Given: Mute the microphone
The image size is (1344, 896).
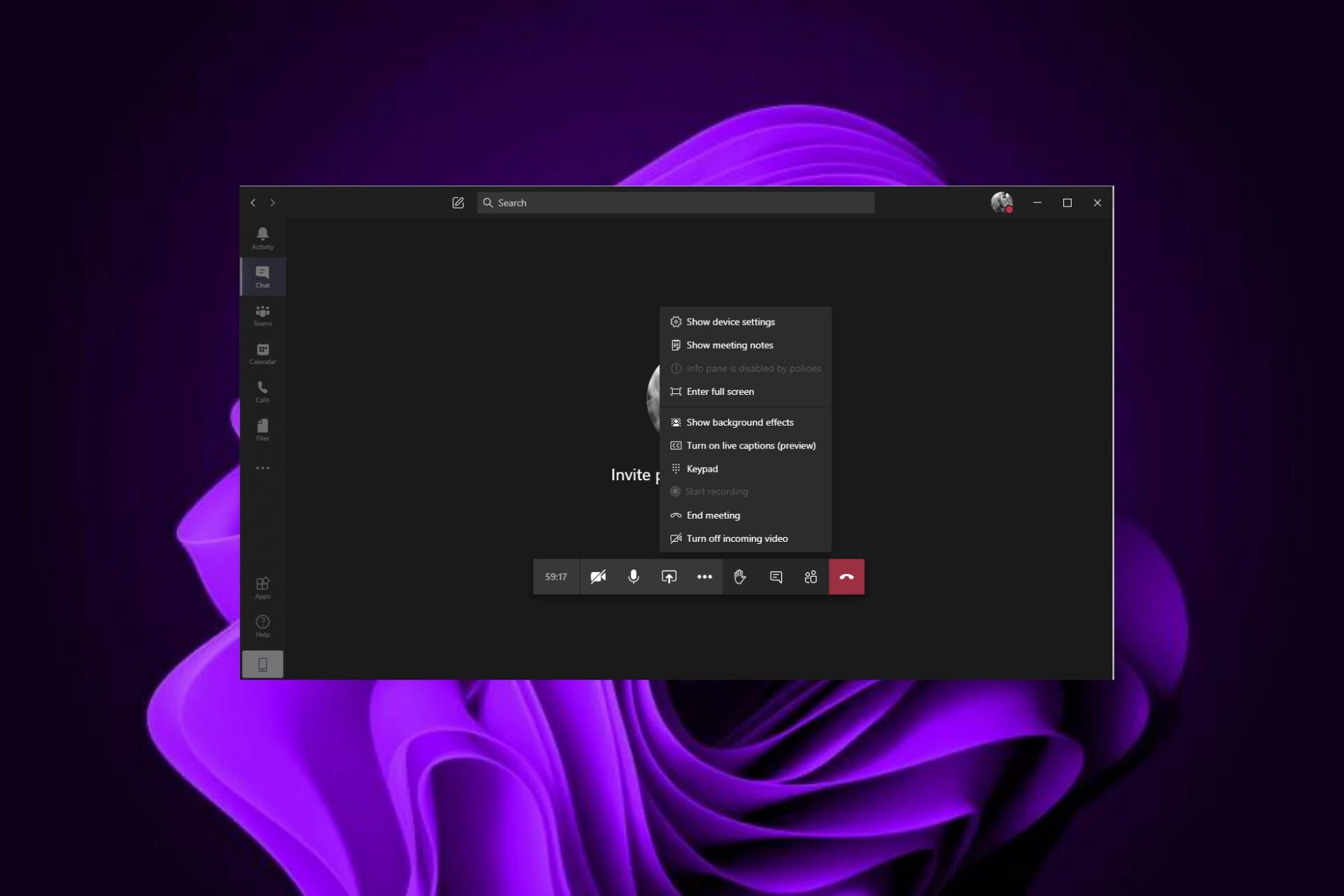Looking at the screenshot, I should click(x=633, y=577).
